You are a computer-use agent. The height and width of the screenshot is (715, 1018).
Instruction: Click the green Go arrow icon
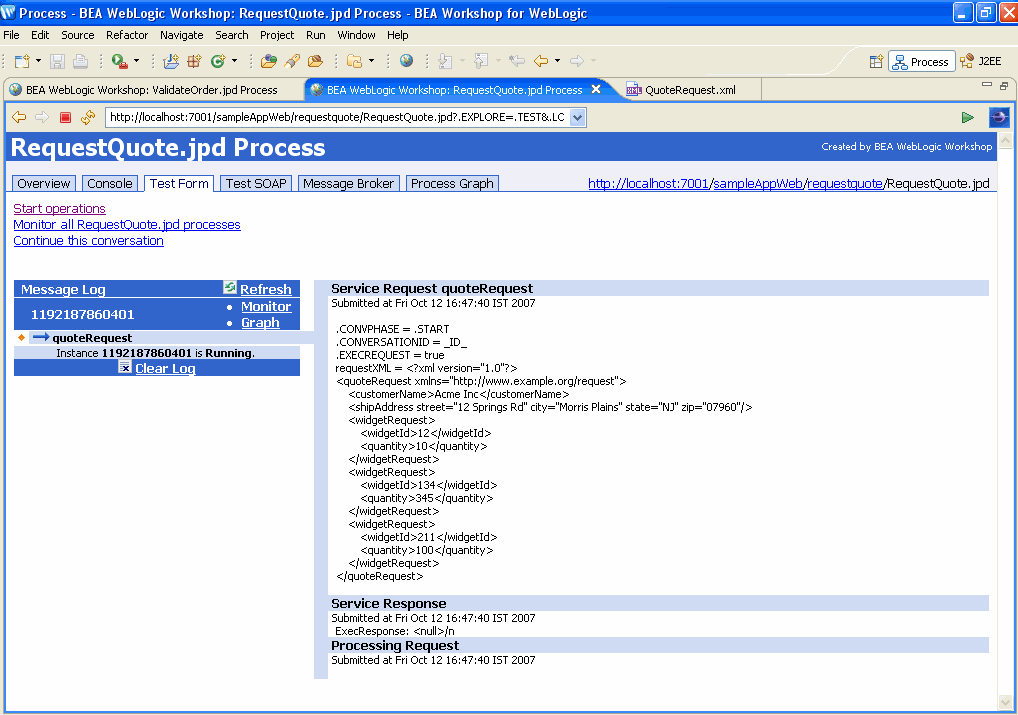pos(967,118)
